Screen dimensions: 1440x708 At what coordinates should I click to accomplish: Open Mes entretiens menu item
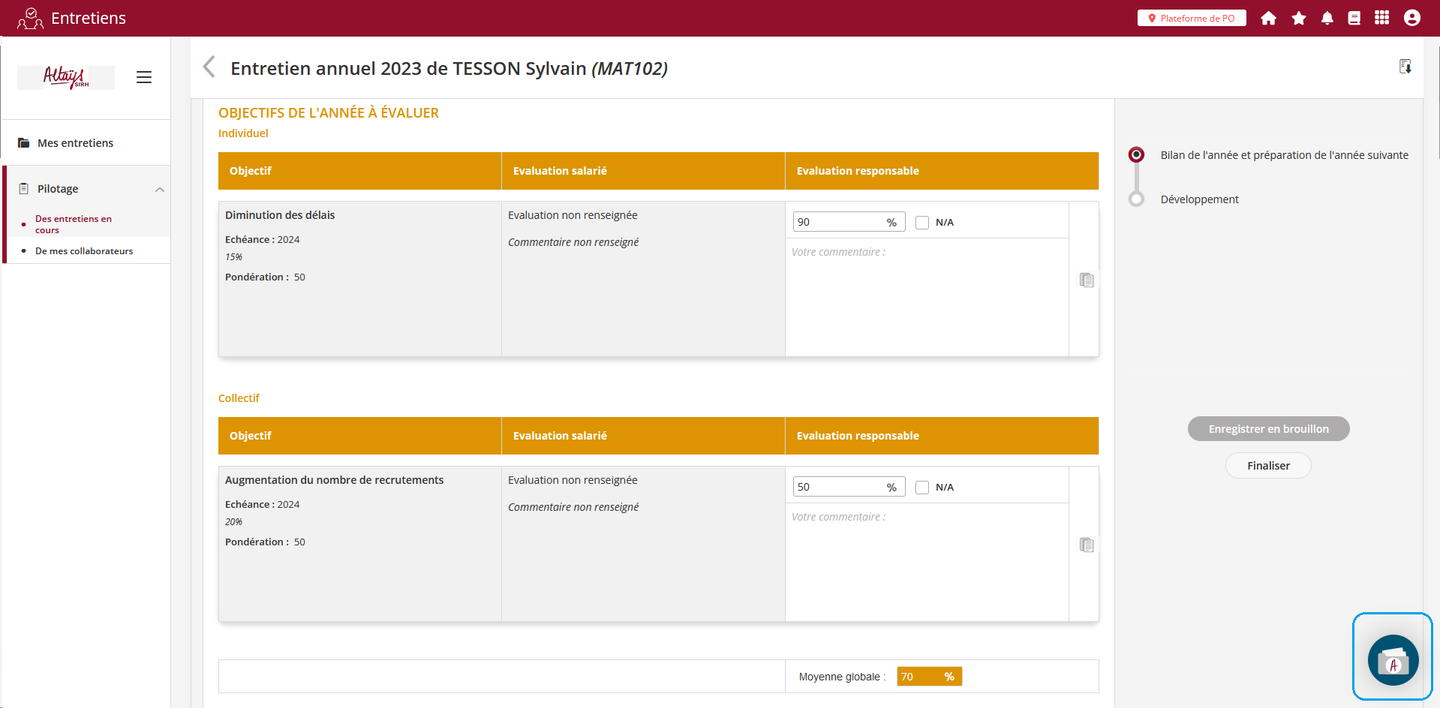(75, 143)
